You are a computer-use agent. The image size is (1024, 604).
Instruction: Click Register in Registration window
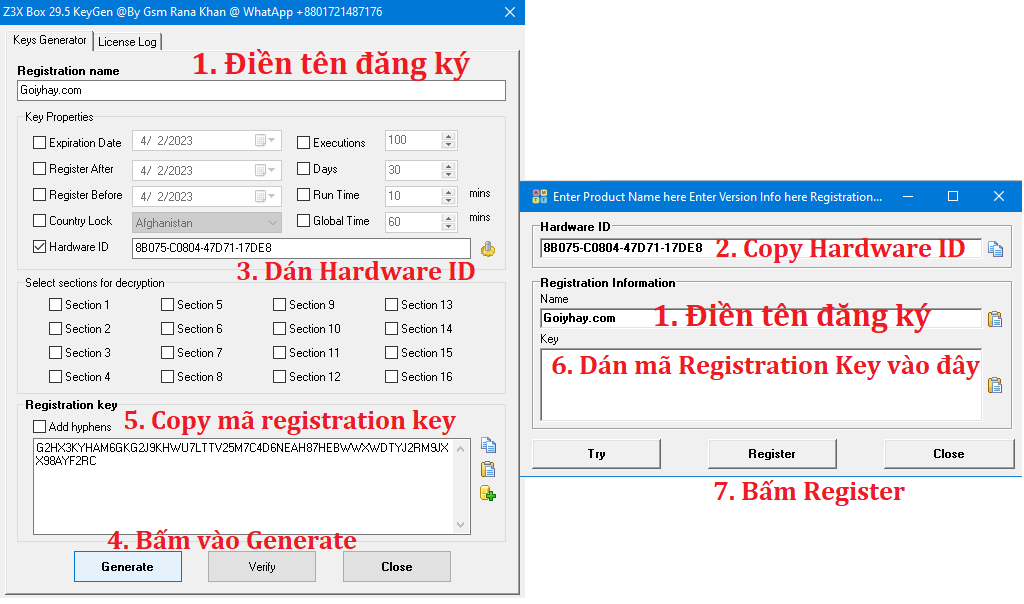[772, 454]
